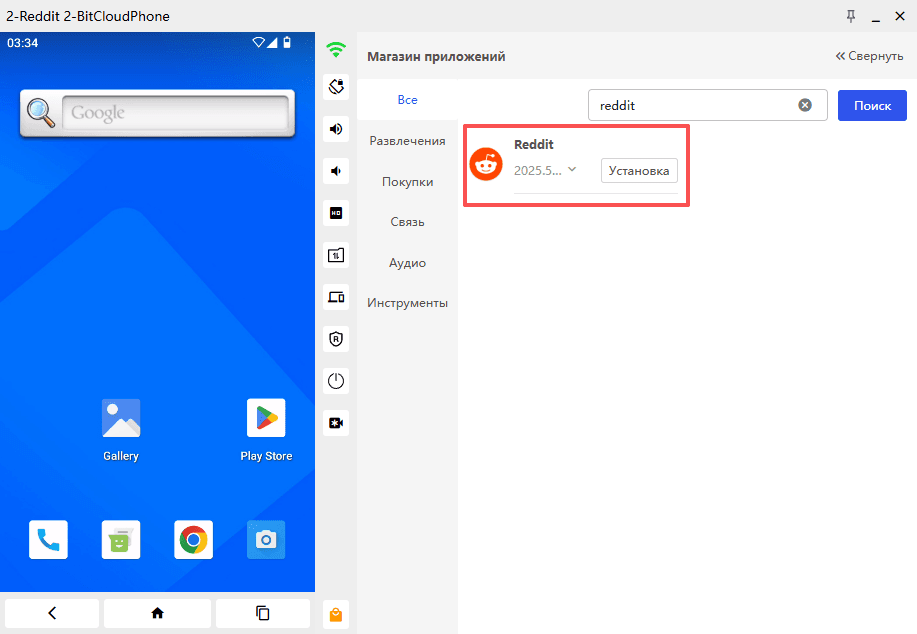Open the HD resolution settings icon
The width and height of the screenshot is (917, 634).
pos(336,213)
